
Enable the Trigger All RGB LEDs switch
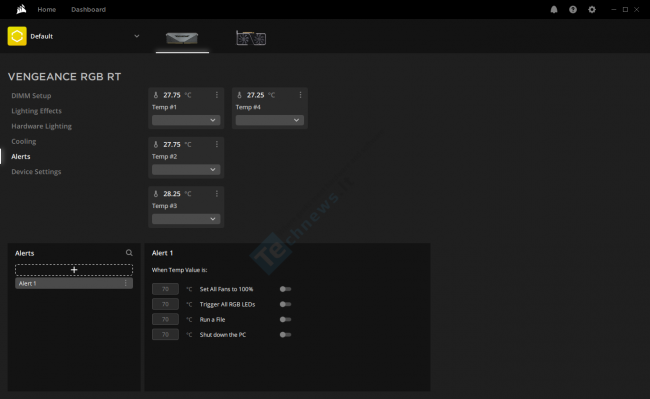(285, 304)
